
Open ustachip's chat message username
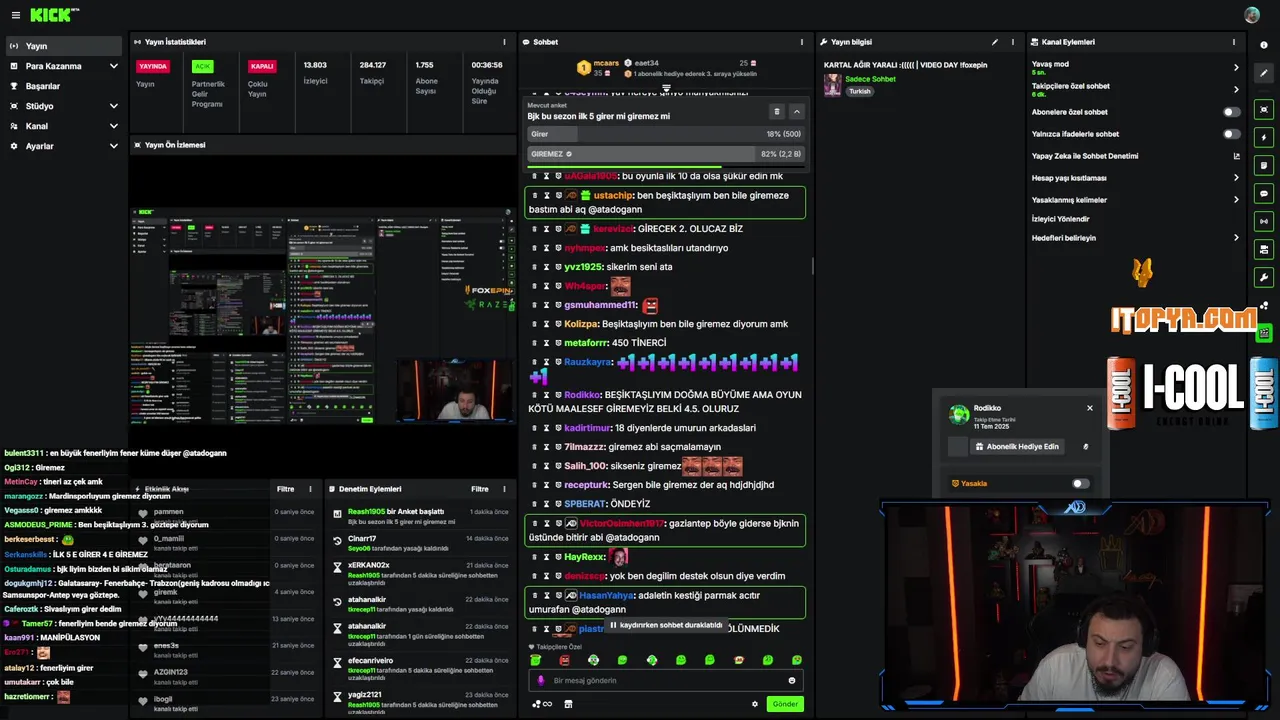(613, 196)
